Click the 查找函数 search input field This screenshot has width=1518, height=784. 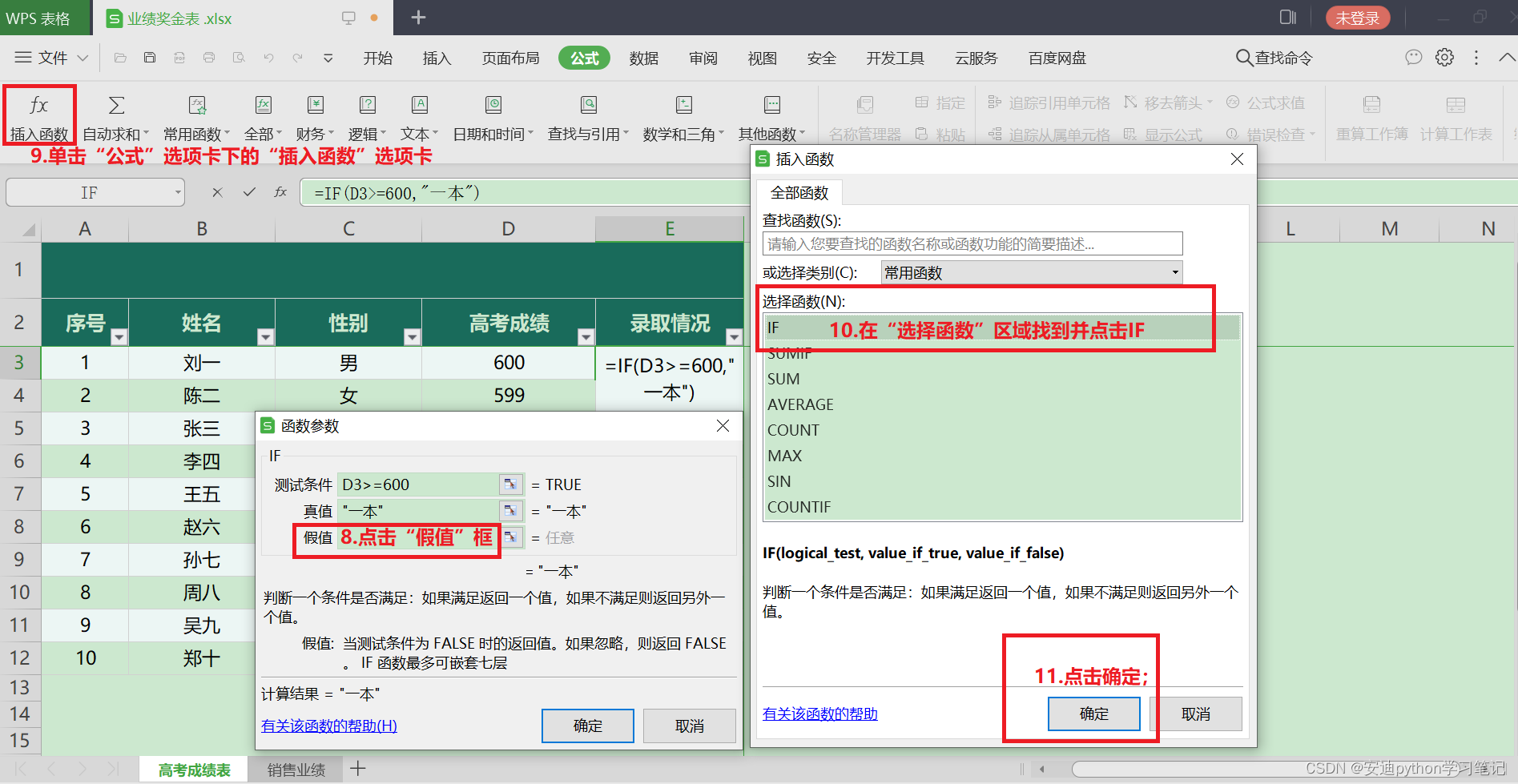point(972,243)
